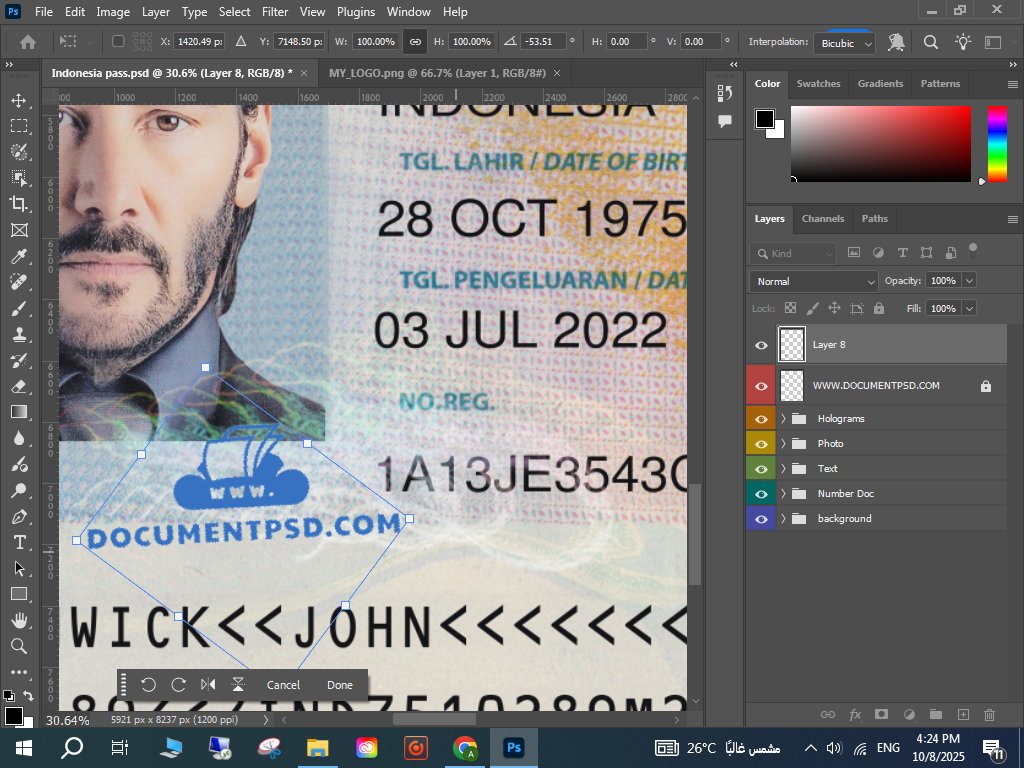Click the rainbow hue slider strip

997,143
